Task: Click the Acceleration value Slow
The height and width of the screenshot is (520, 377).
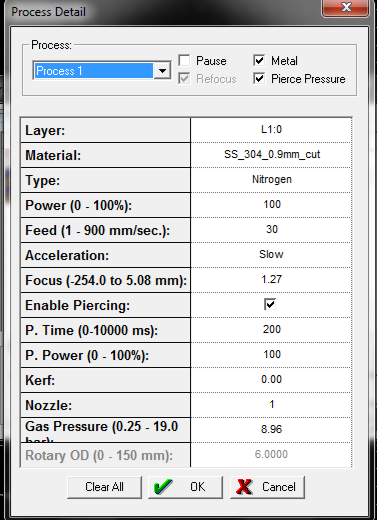Action: pyautogui.click(x=271, y=255)
